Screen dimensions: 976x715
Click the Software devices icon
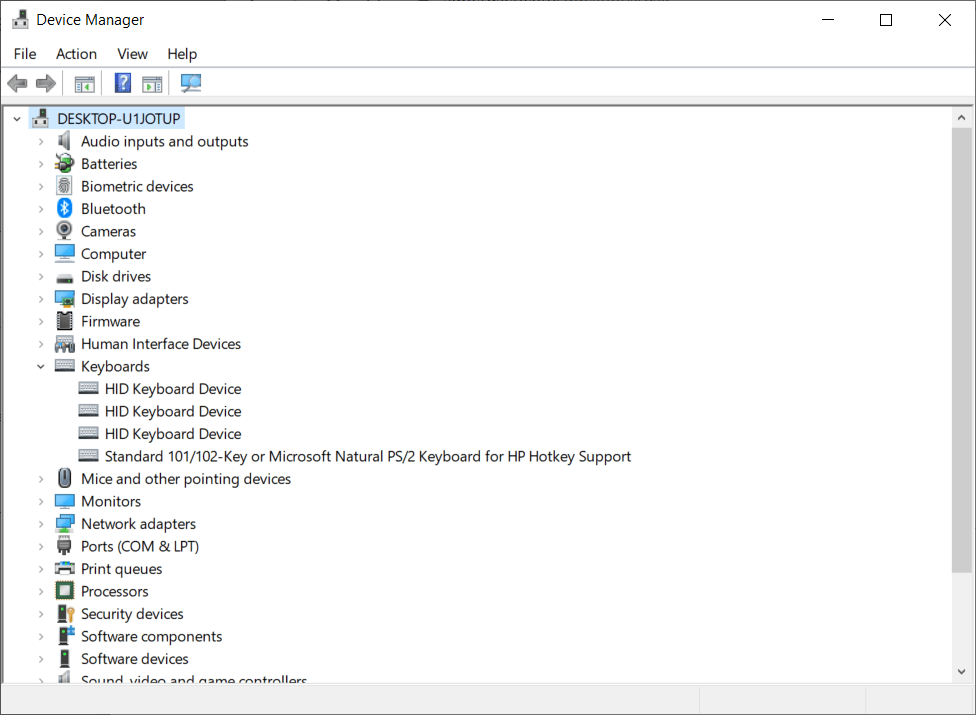point(64,658)
